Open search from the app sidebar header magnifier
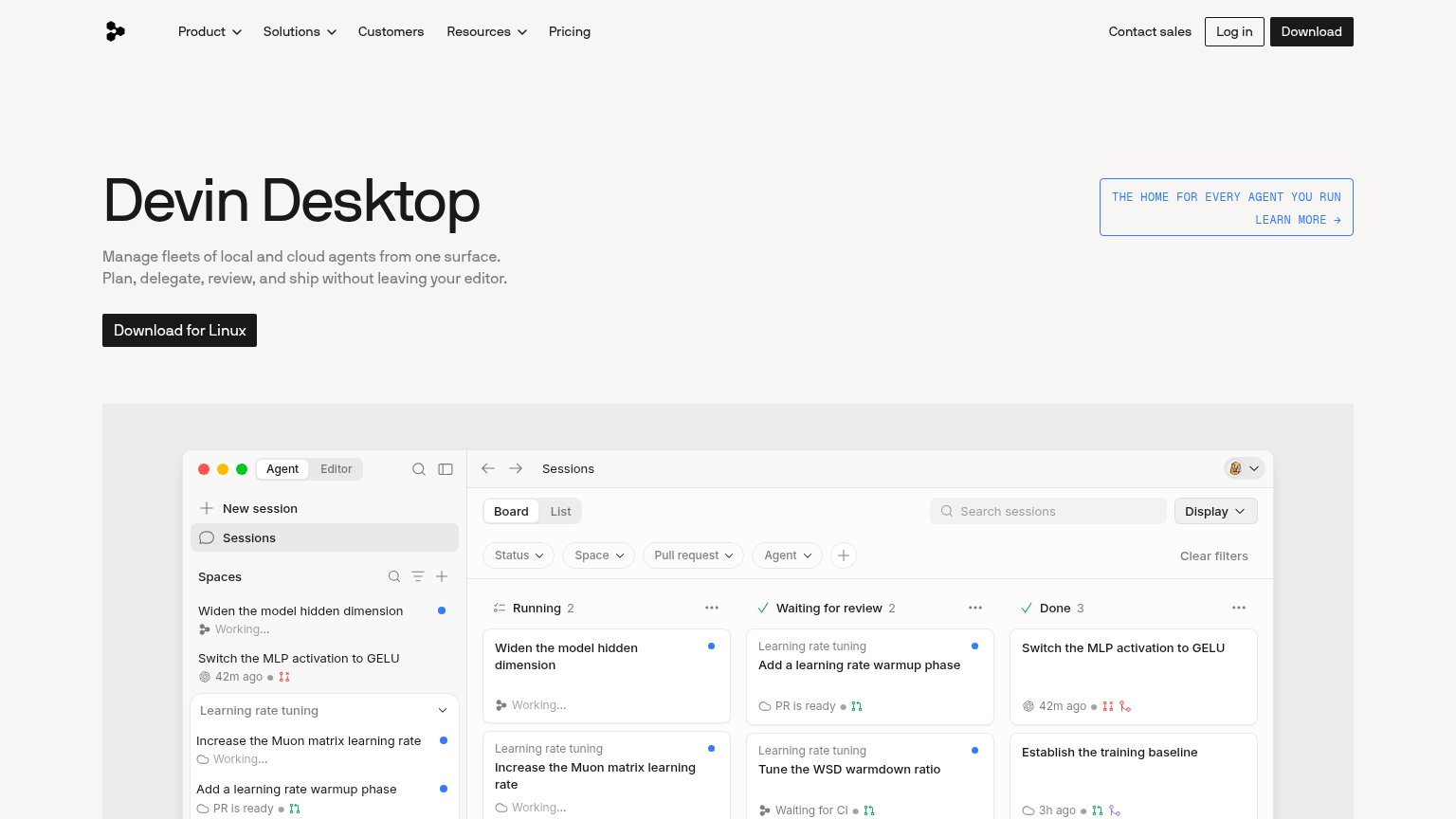1456x819 pixels. pos(419,469)
